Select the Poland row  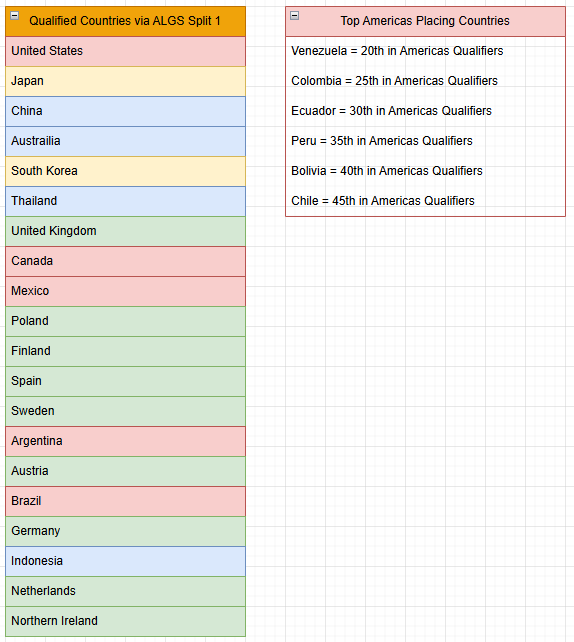click(125, 321)
